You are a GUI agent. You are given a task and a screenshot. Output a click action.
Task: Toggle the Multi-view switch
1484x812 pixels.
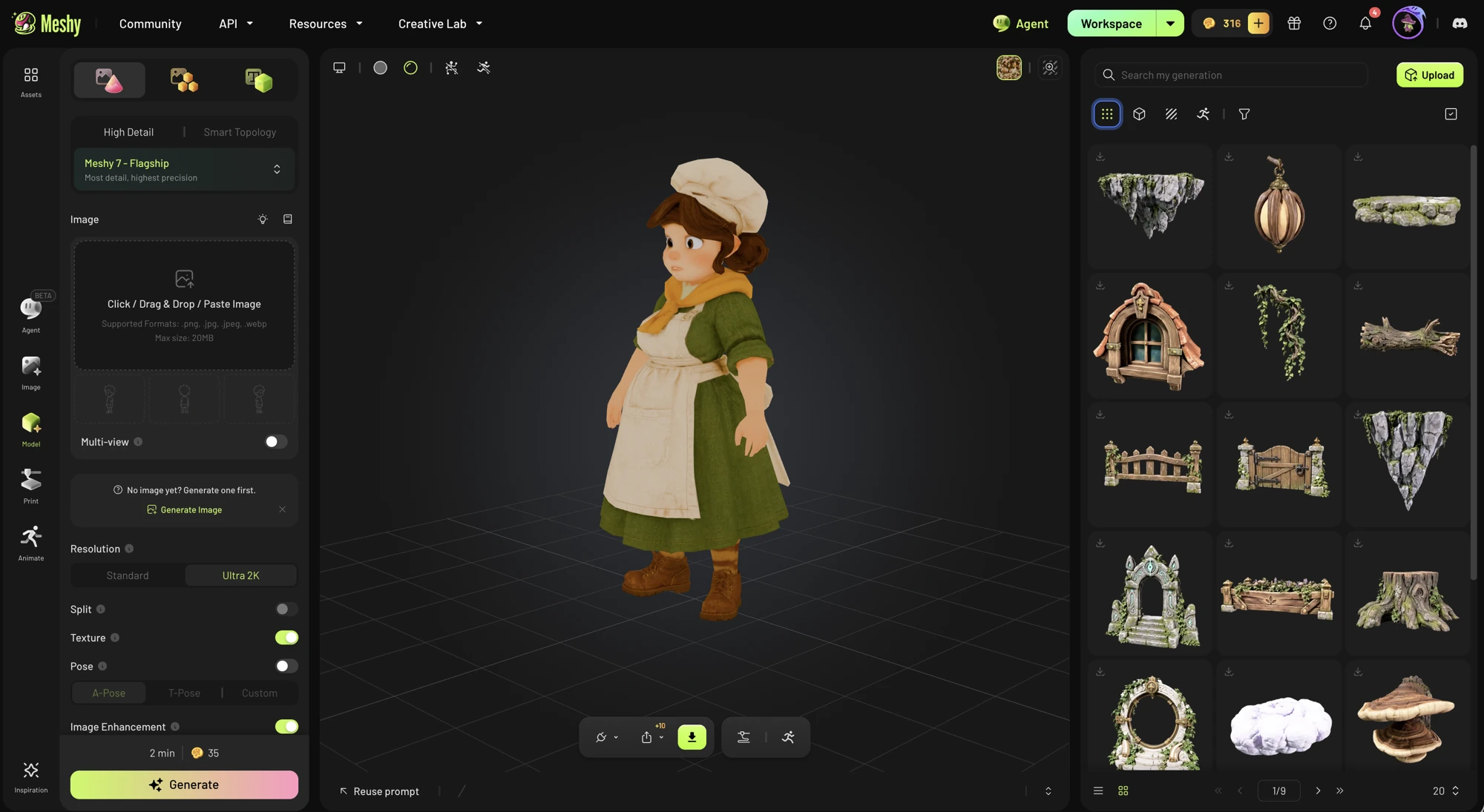click(275, 442)
